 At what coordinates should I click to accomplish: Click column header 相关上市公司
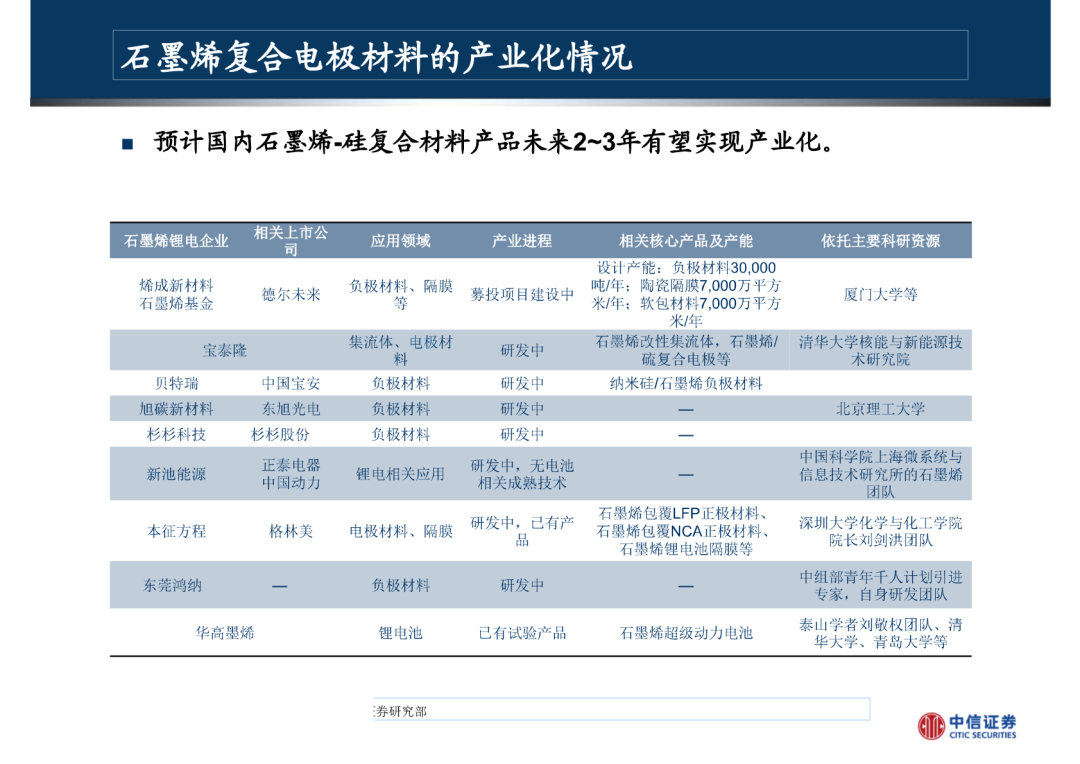click(291, 240)
